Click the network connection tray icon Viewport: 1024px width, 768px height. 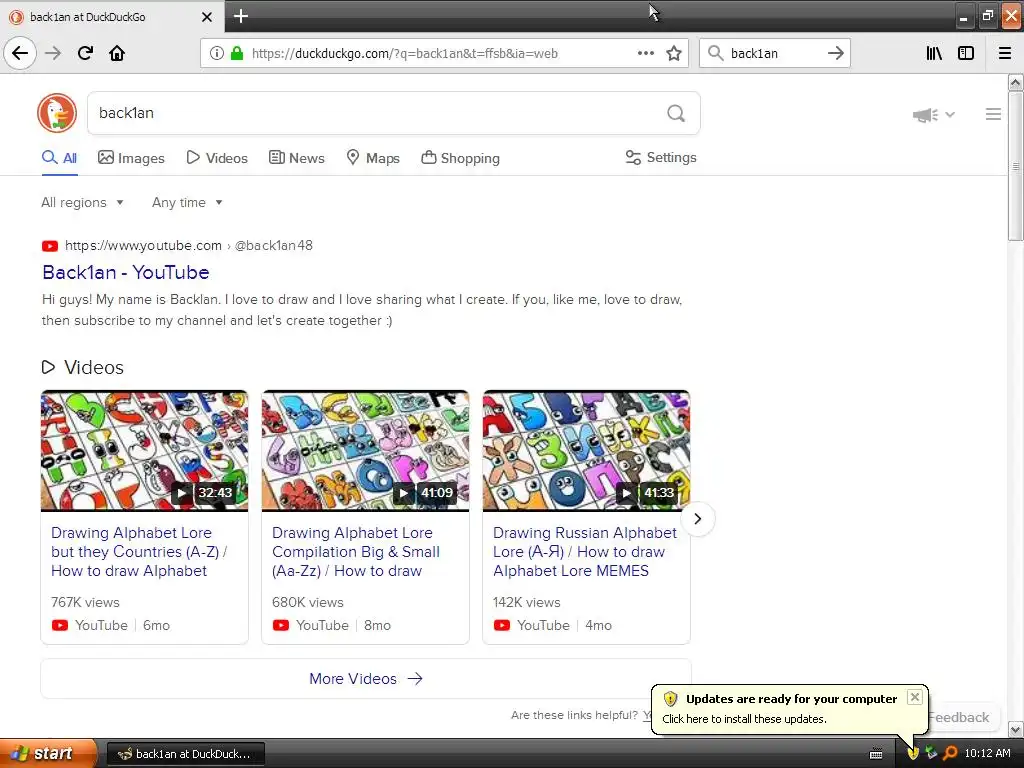tap(931, 753)
